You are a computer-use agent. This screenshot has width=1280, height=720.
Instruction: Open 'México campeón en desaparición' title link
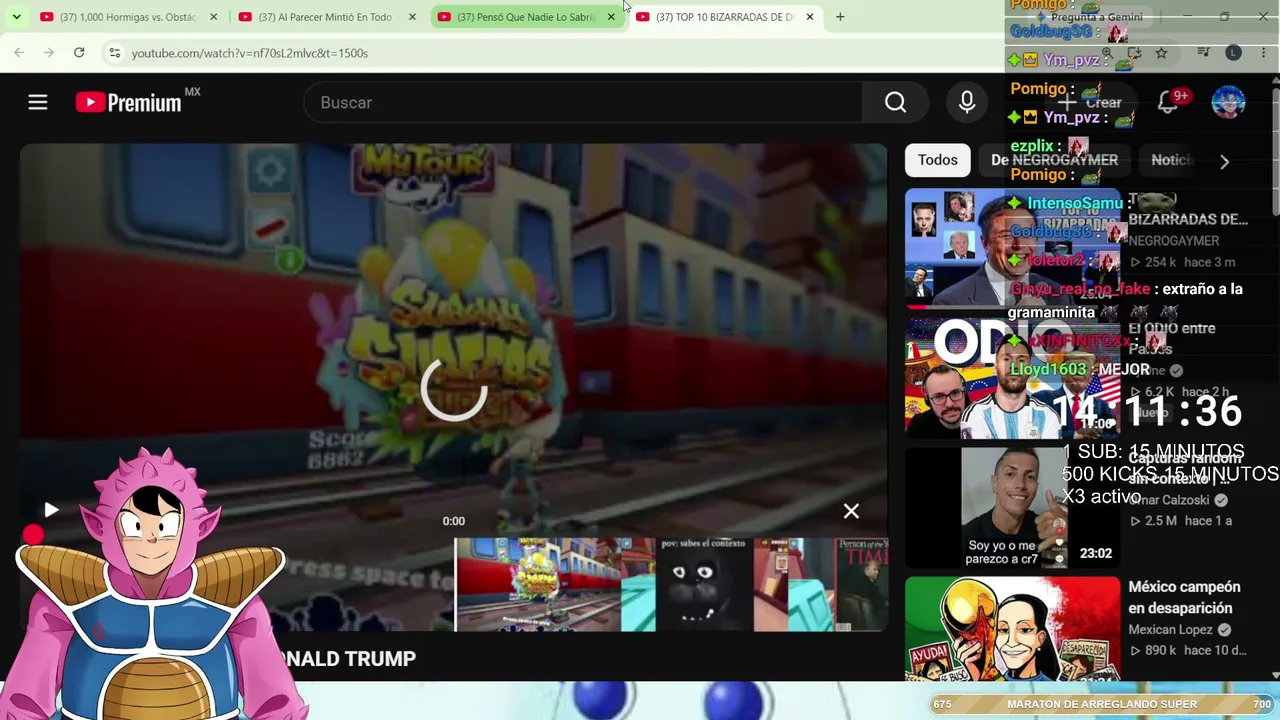pyautogui.click(x=1185, y=597)
